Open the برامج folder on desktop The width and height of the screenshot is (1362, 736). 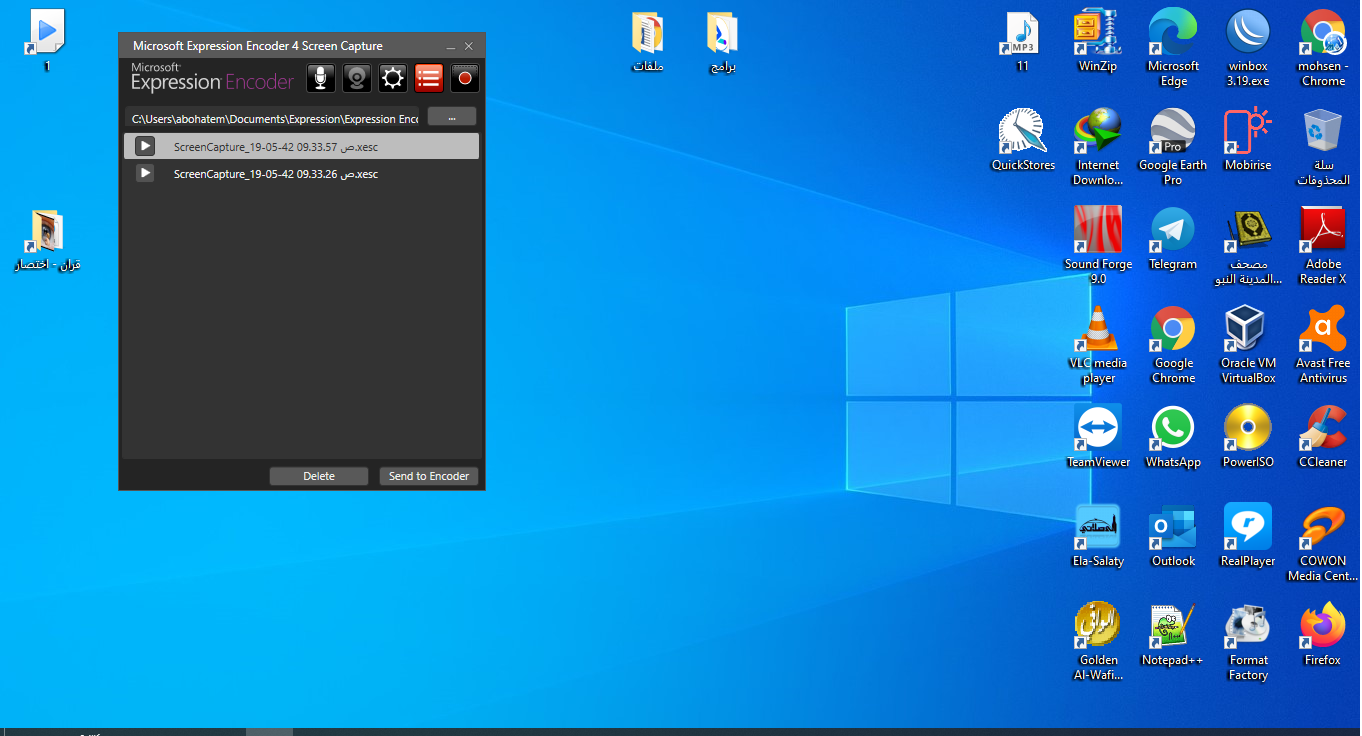722,42
